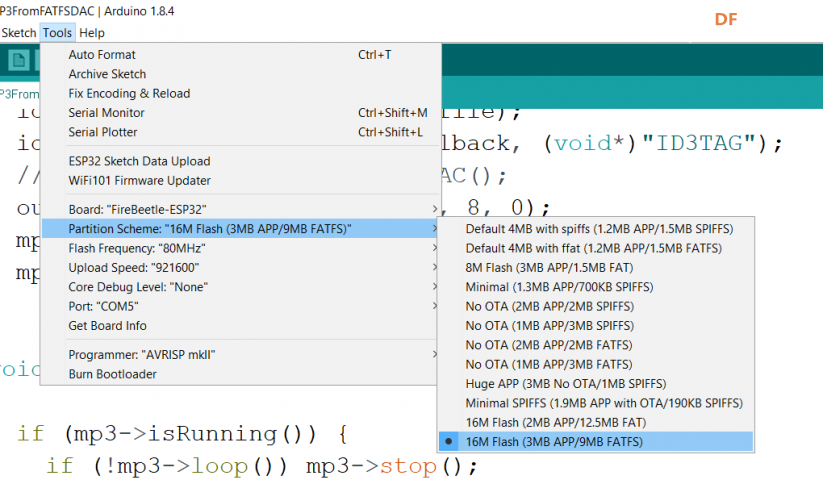
Task: Select 8M Flash (3MB APP/1.5MB FAT)
Action: (x=596, y=268)
